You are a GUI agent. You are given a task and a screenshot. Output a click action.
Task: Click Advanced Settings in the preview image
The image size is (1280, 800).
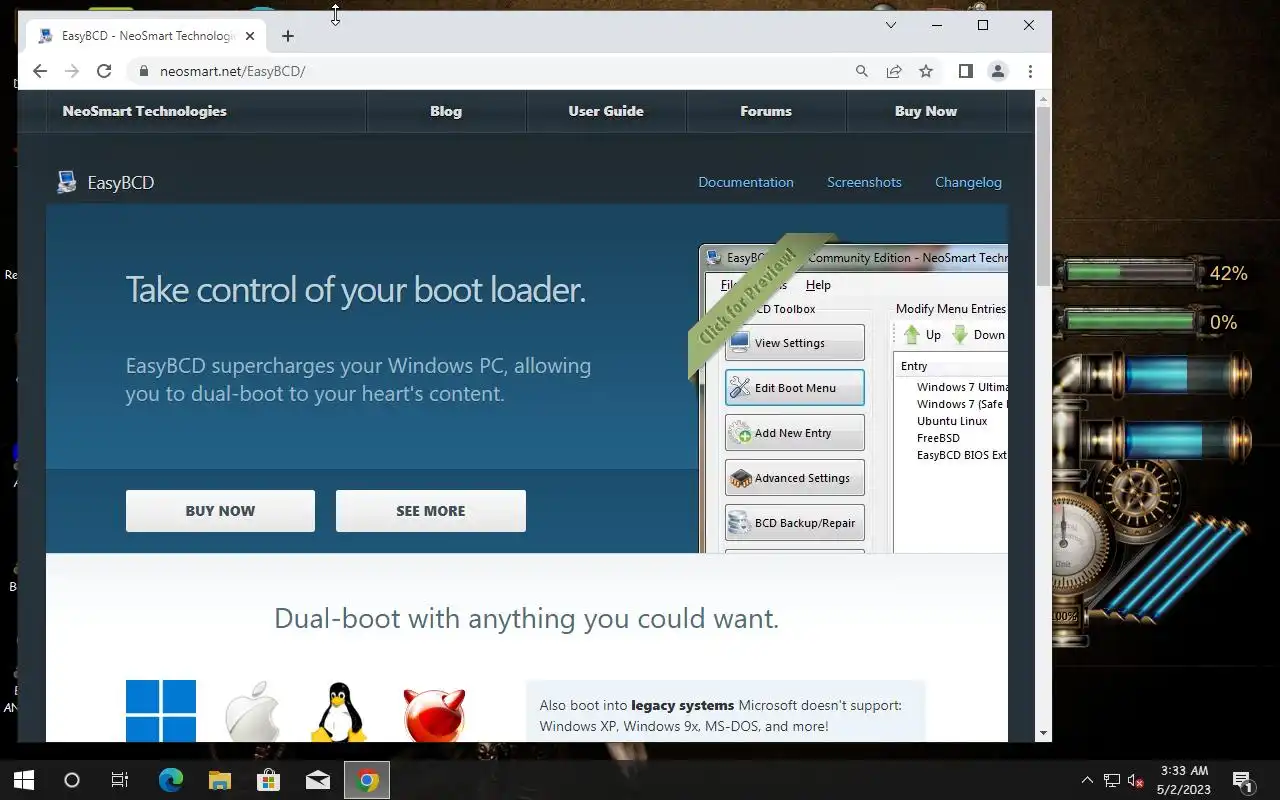coord(795,478)
